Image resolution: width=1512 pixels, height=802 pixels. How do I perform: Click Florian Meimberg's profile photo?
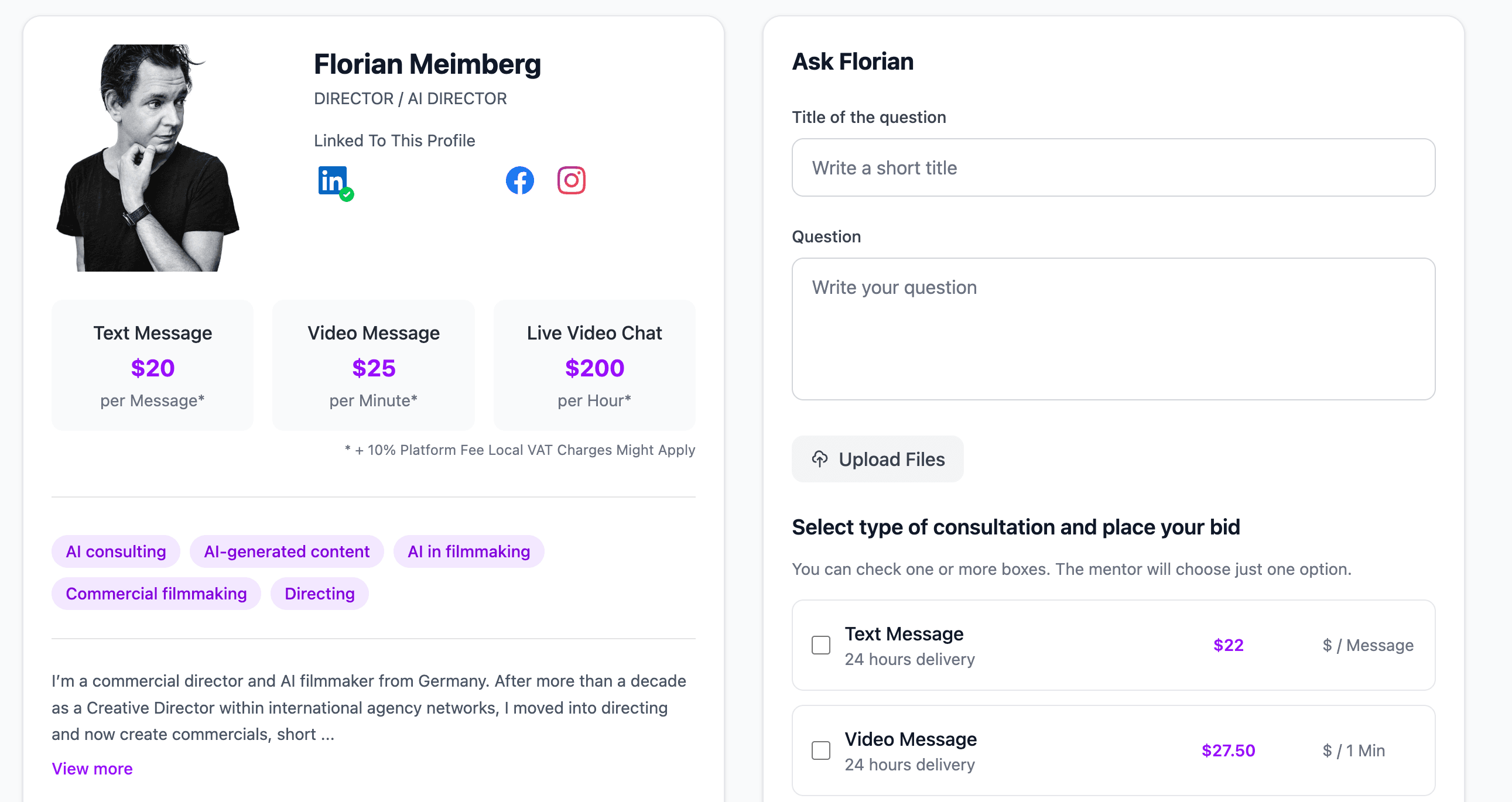148,158
